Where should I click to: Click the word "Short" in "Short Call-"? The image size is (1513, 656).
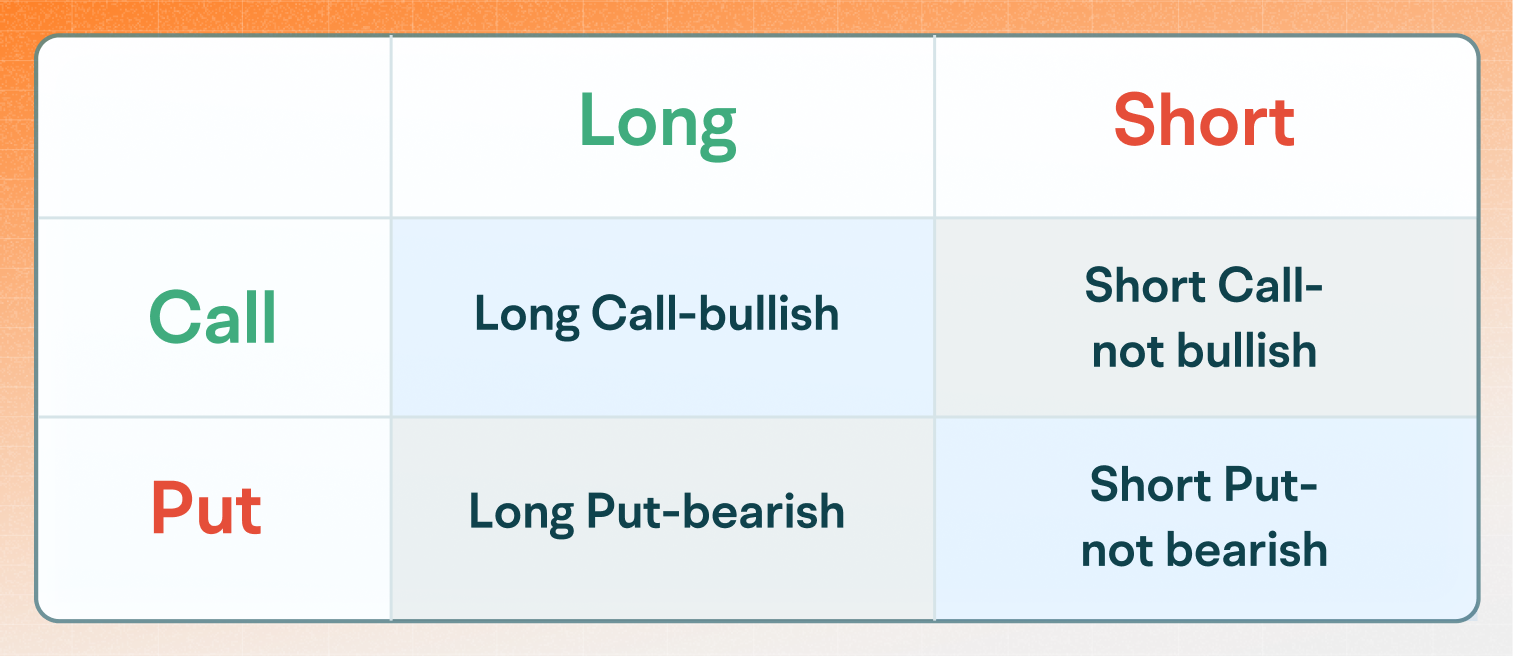[x=1145, y=286]
